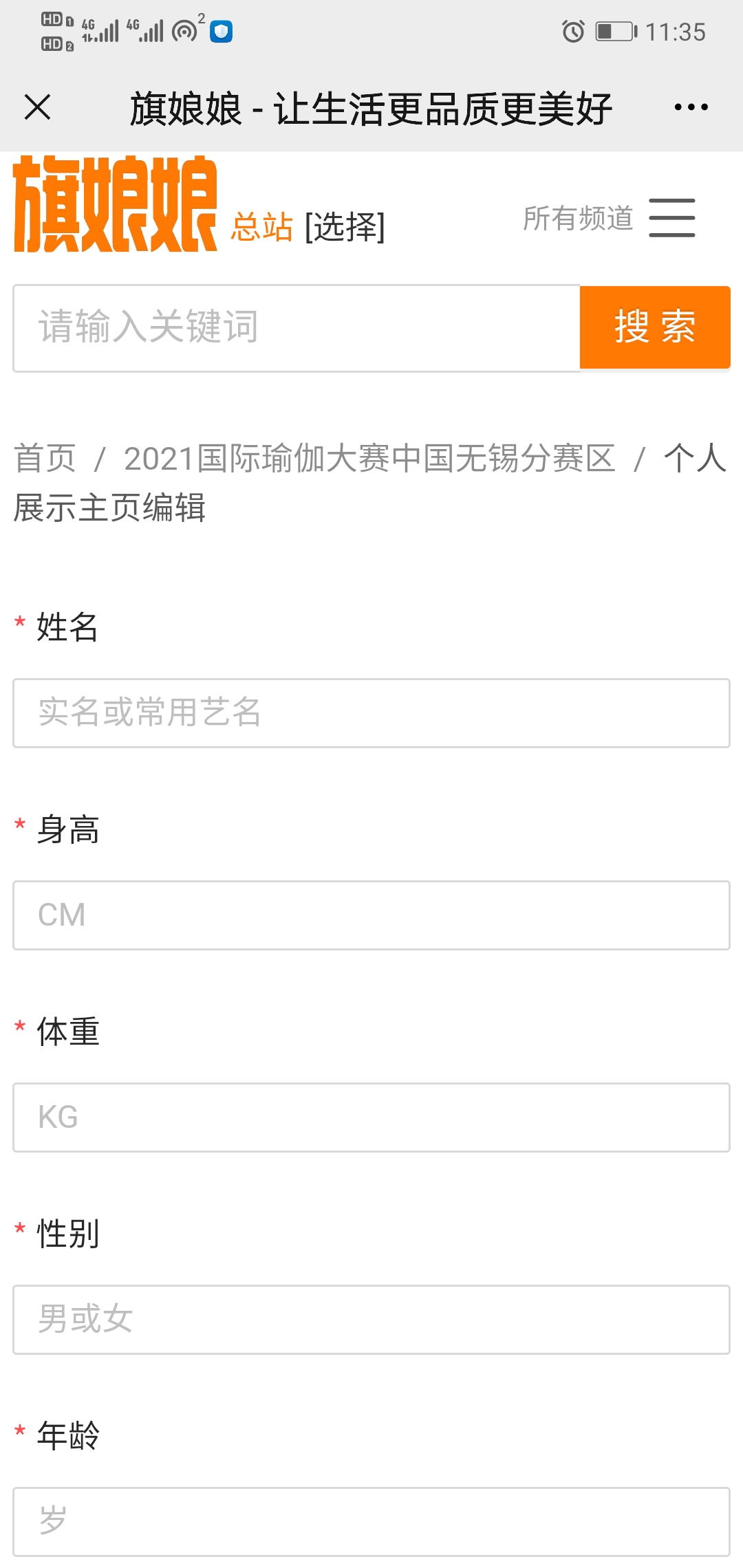Expand 所有频道 channel list

(578, 219)
